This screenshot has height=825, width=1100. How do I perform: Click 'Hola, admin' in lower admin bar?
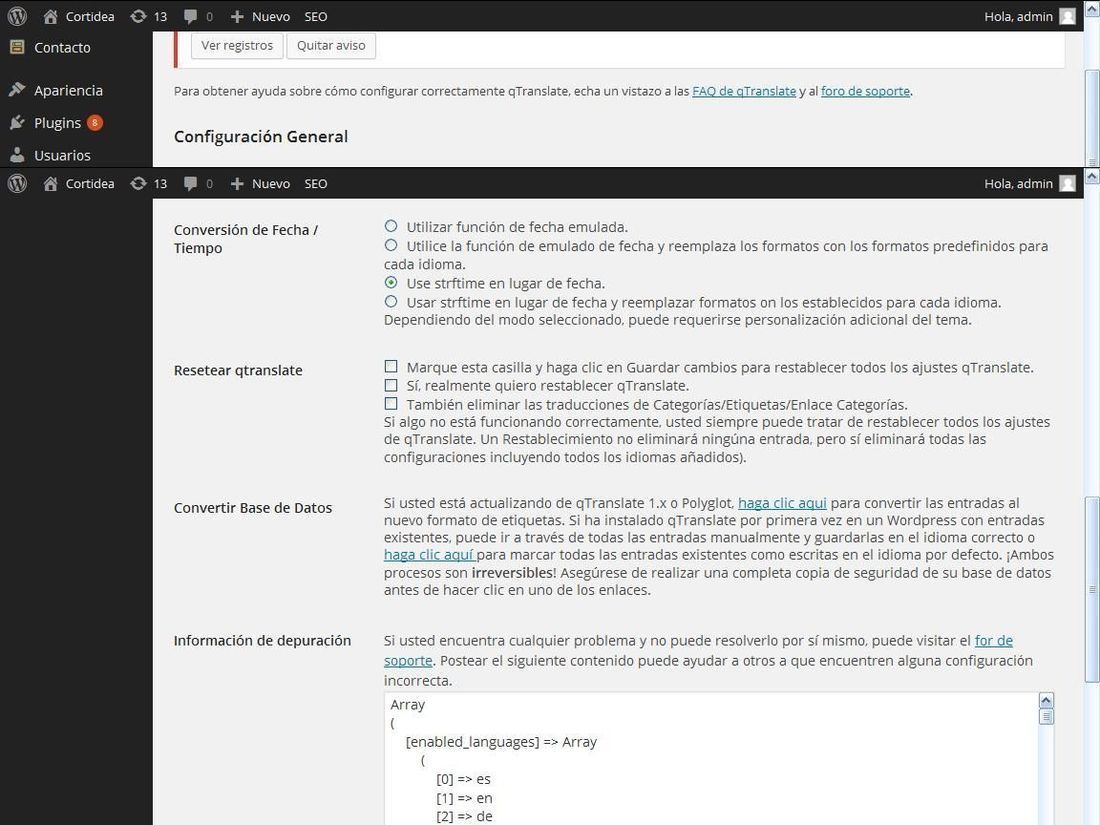click(x=1018, y=183)
